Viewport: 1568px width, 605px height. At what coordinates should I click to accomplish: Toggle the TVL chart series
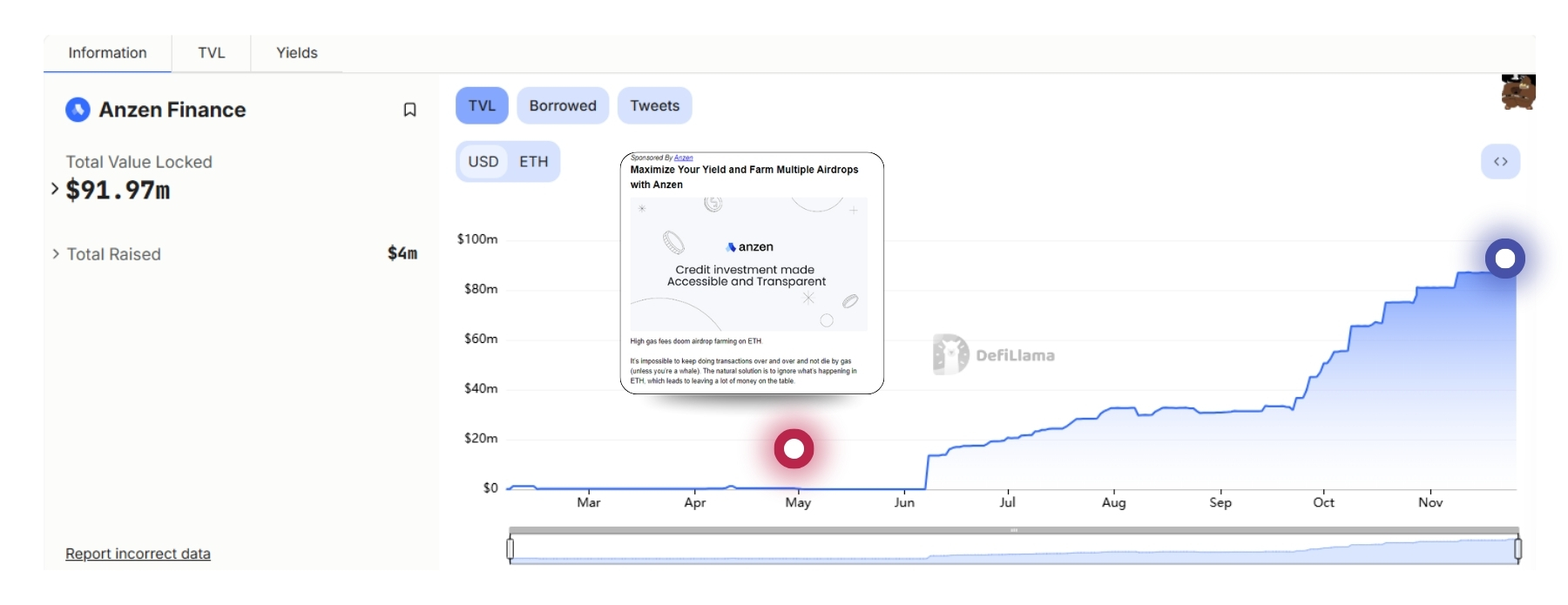[x=482, y=105]
